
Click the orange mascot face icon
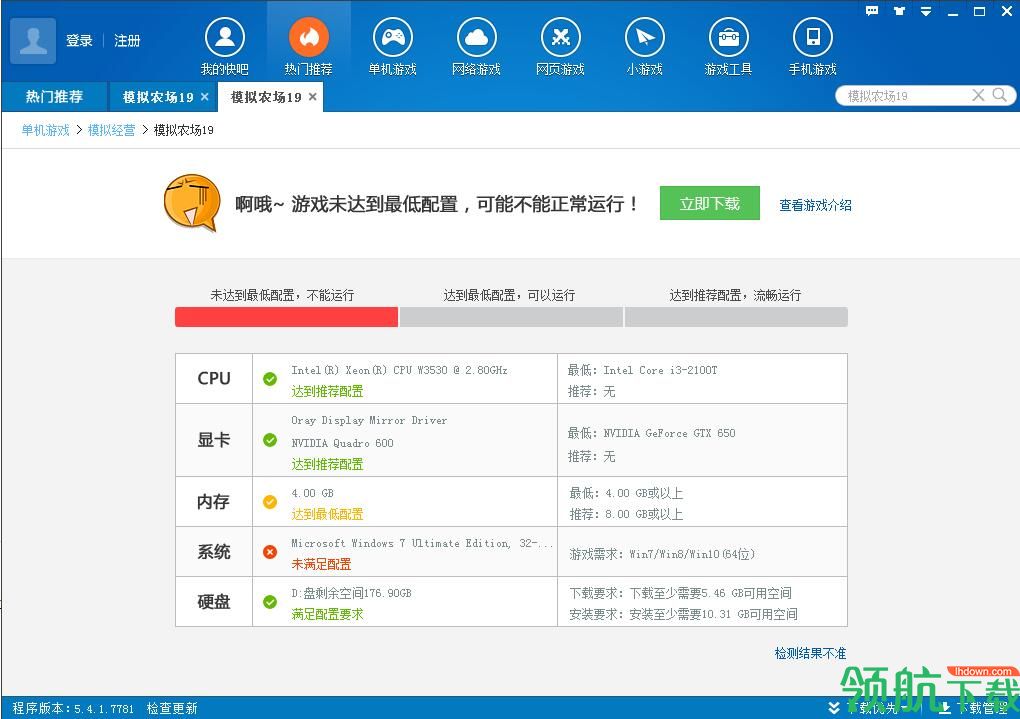191,202
